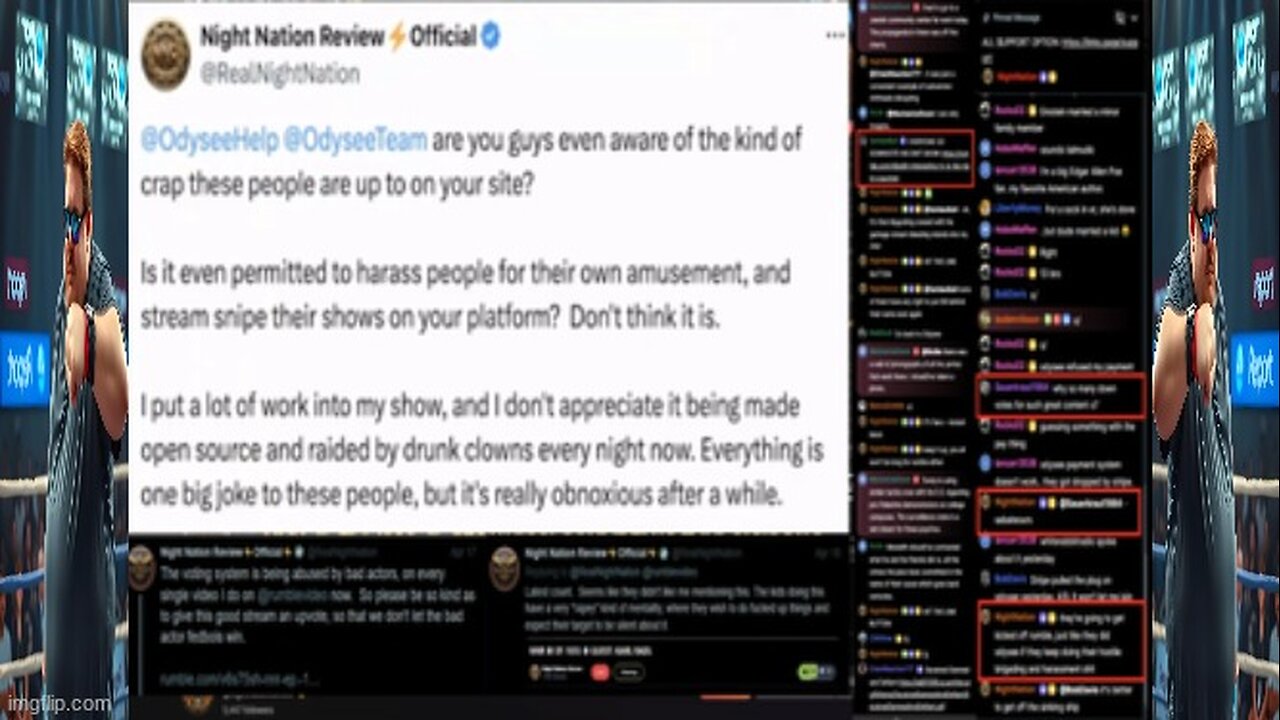Click the blue Report sign beside the left boxer
The height and width of the screenshot is (720, 1280).
pyautogui.click(x=24, y=369)
